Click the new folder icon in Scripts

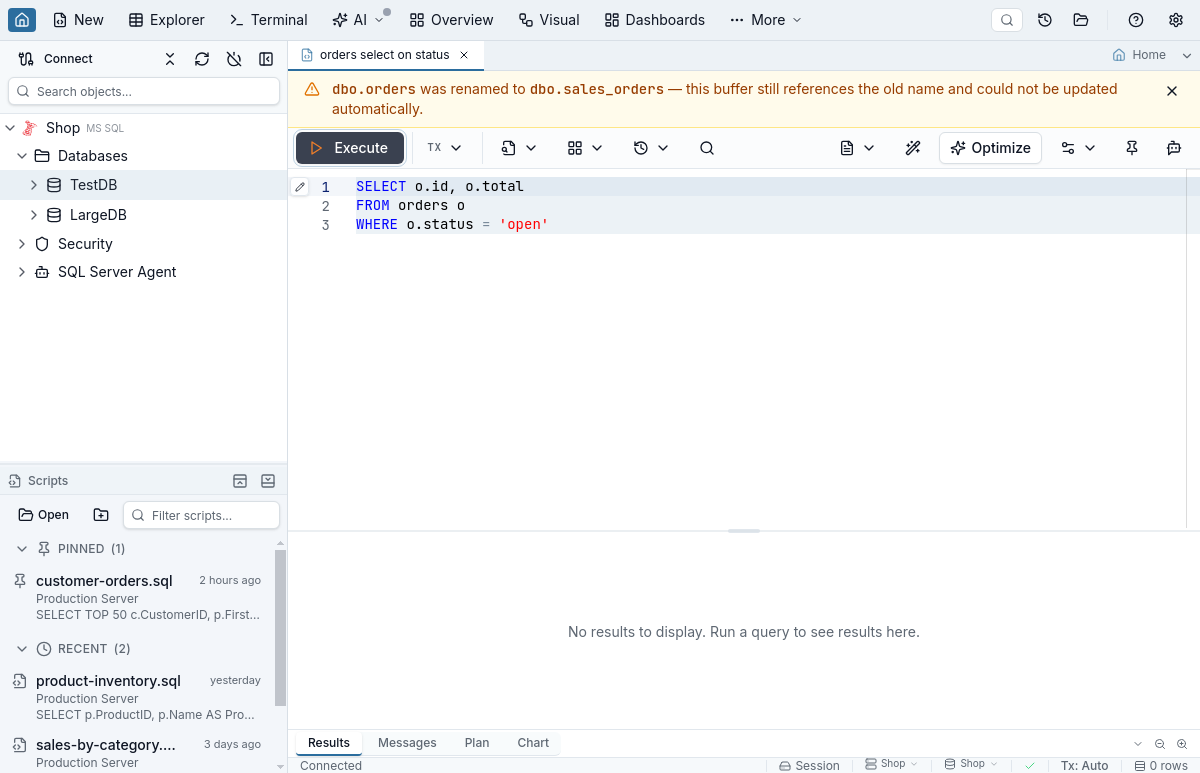pos(101,515)
